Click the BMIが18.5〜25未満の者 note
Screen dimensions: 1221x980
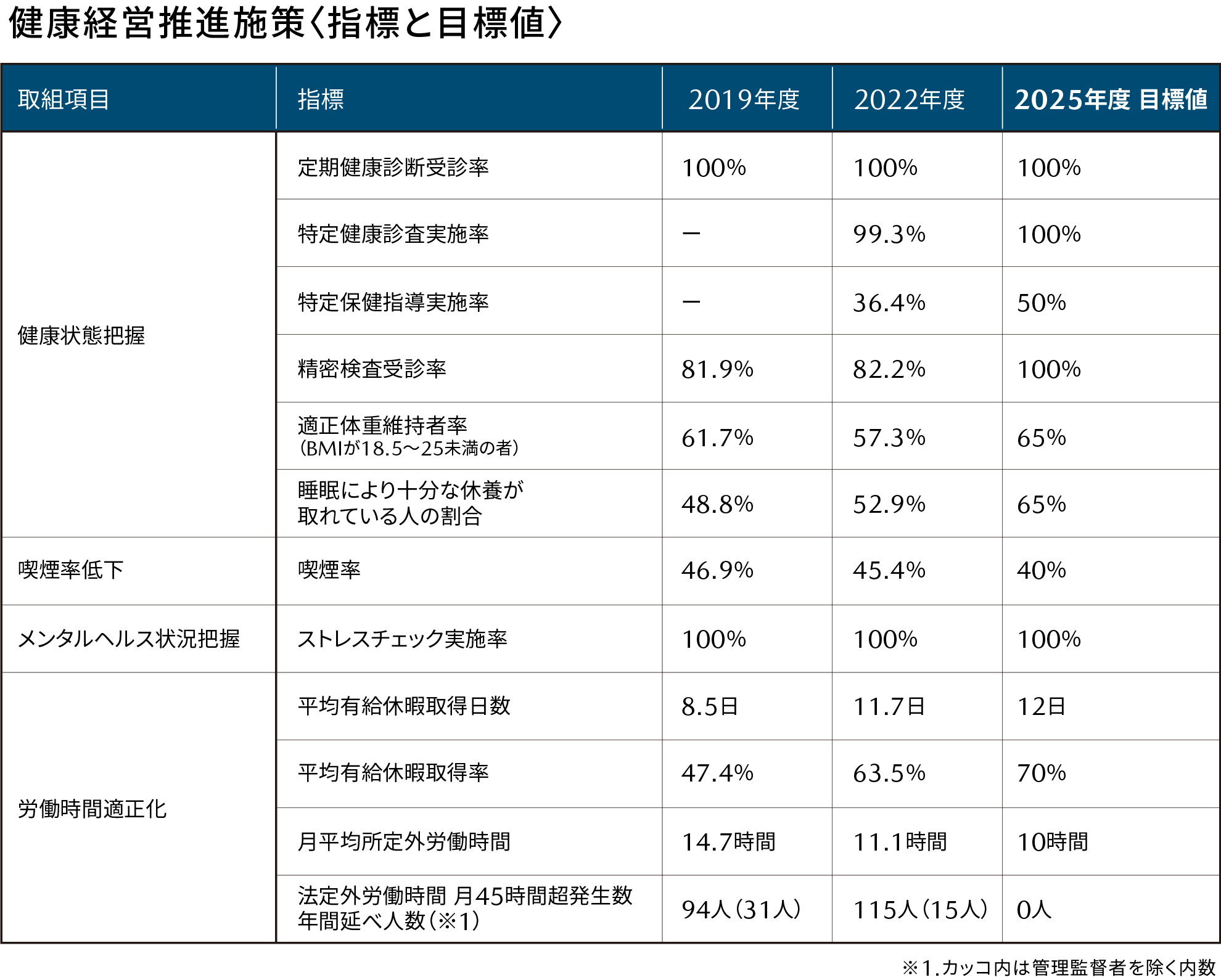(x=409, y=448)
